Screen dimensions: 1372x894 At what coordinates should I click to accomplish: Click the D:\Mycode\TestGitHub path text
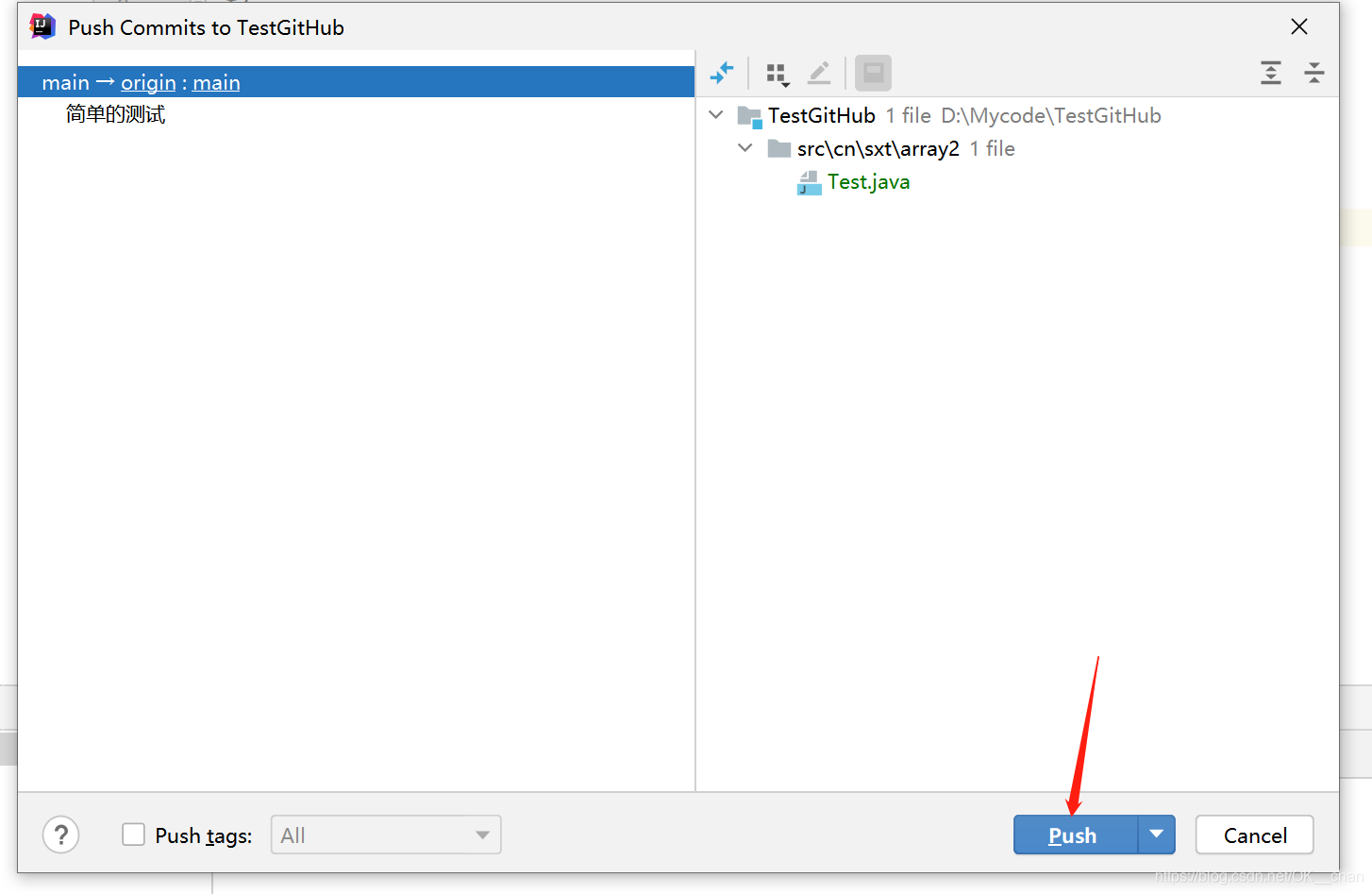1051,115
